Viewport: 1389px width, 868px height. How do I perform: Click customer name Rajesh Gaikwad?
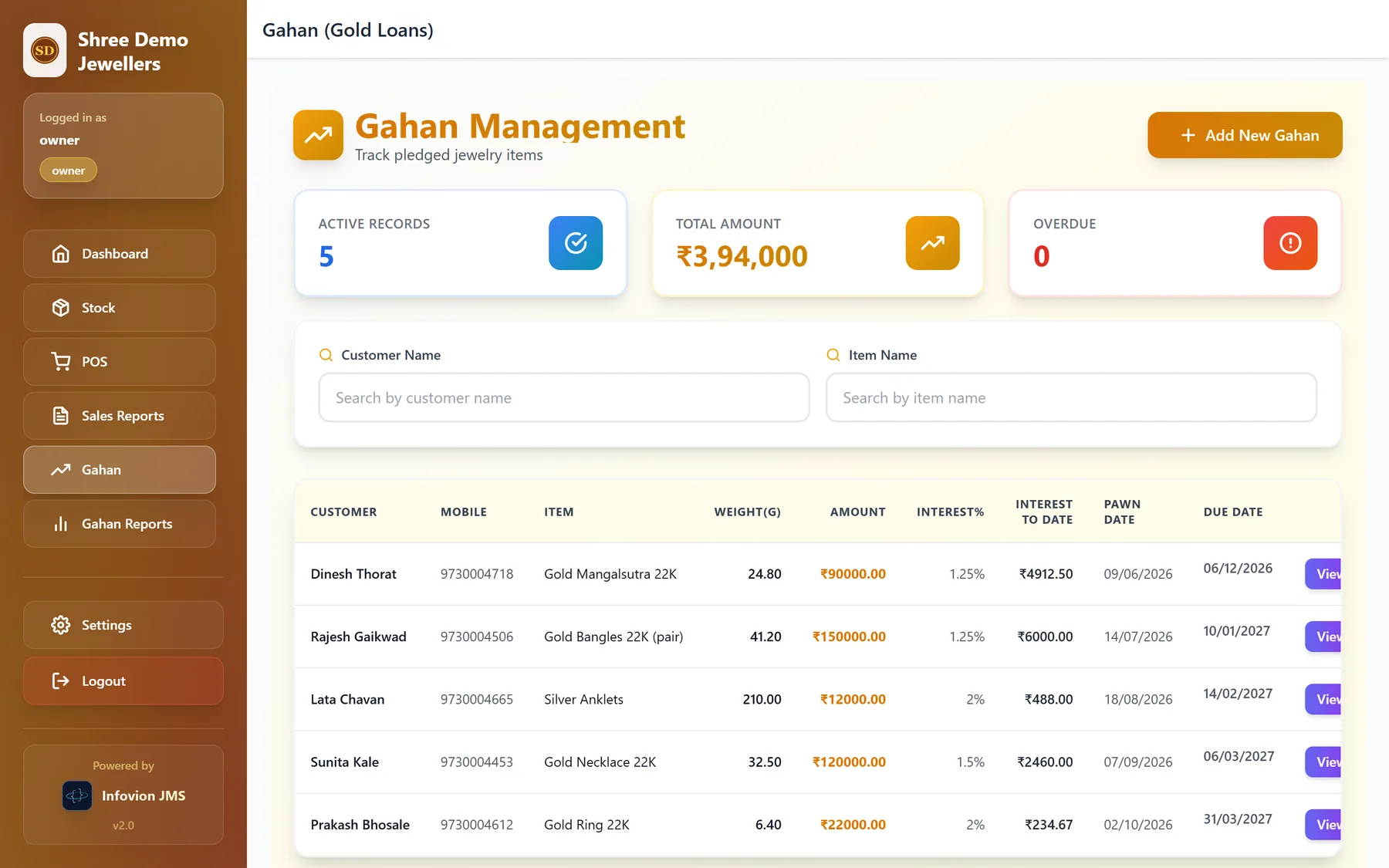tap(358, 637)
